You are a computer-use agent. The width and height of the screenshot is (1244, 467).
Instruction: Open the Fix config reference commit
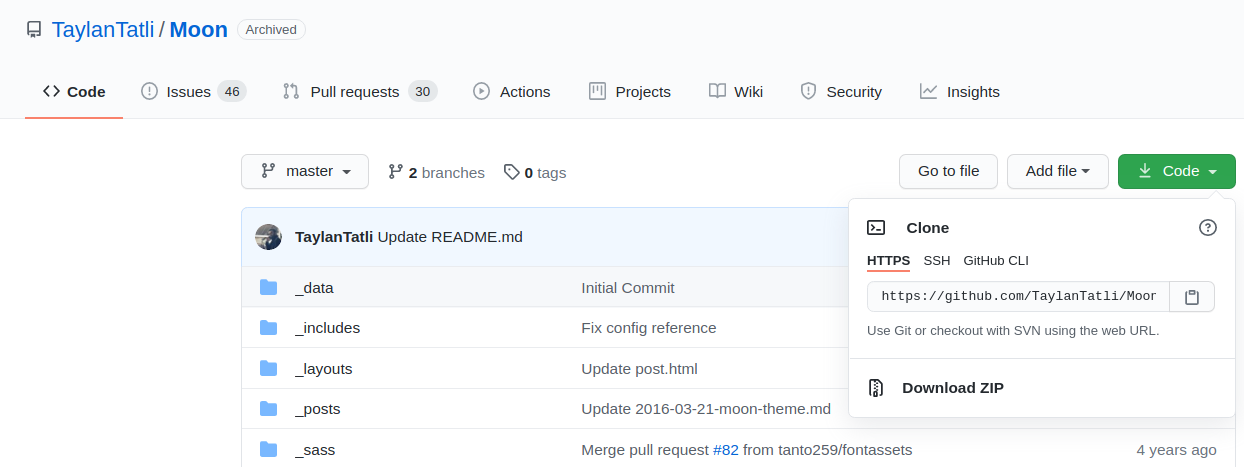(x=649, y=328)
